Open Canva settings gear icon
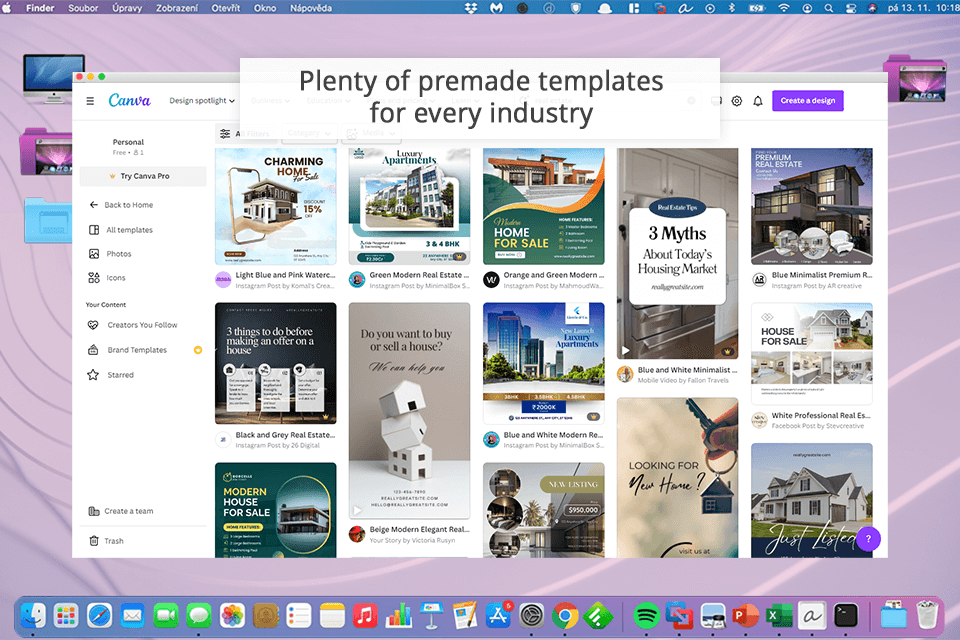The width and height of the screenshot is (960, 640). point(737,101)
